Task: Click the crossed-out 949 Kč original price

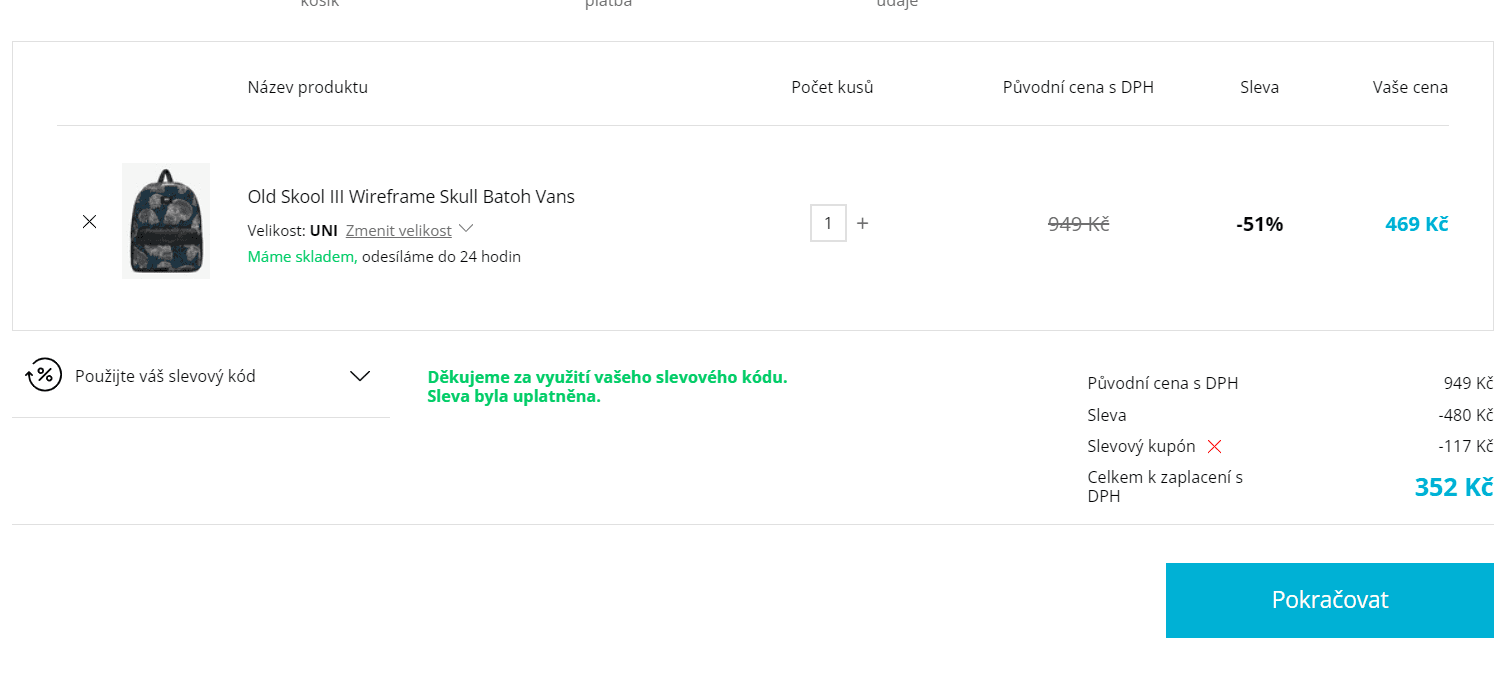Action: 1078,224
